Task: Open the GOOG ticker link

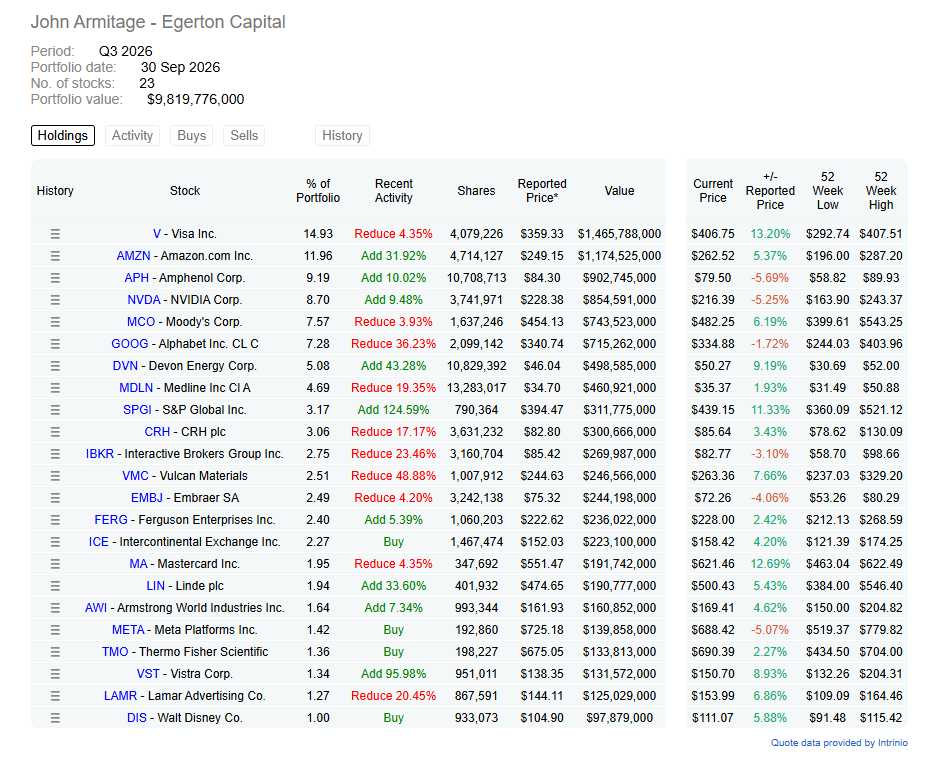Action: 130,344
